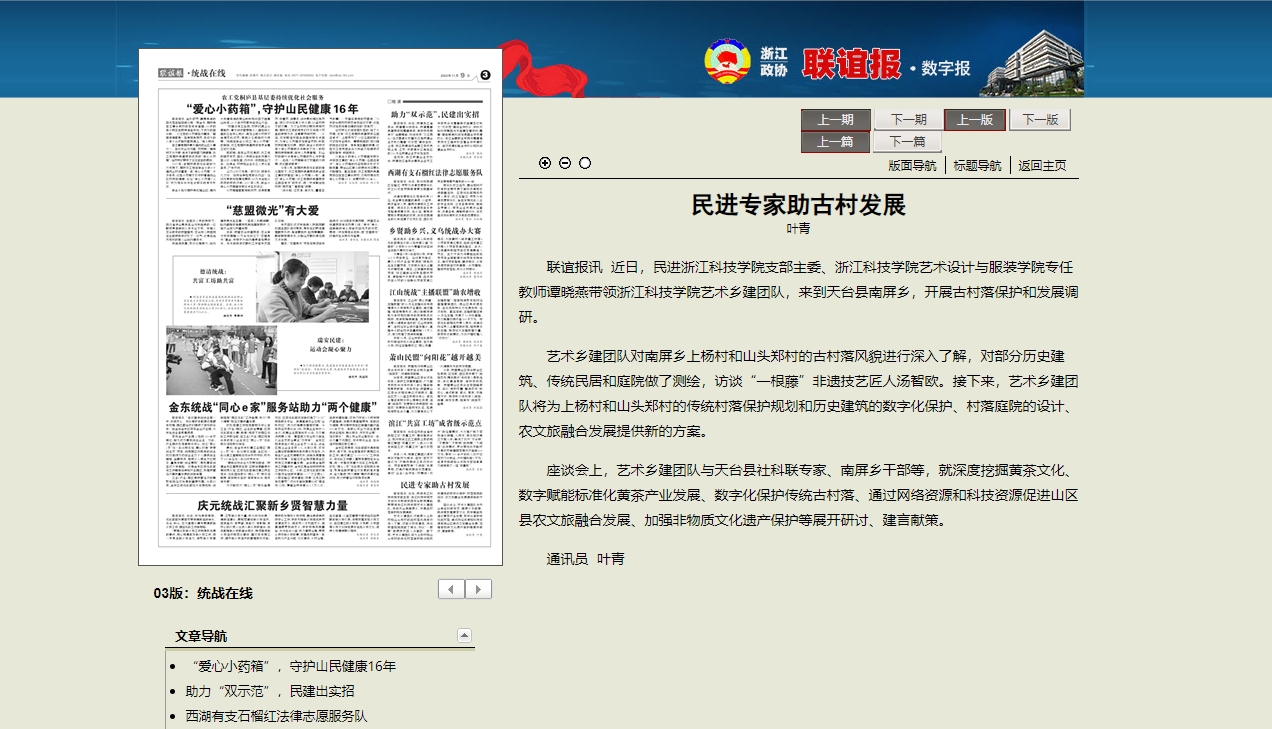Click the reset font size circle icon
The height and width of the screenshot is (729, 1272).
pos(585,163)
